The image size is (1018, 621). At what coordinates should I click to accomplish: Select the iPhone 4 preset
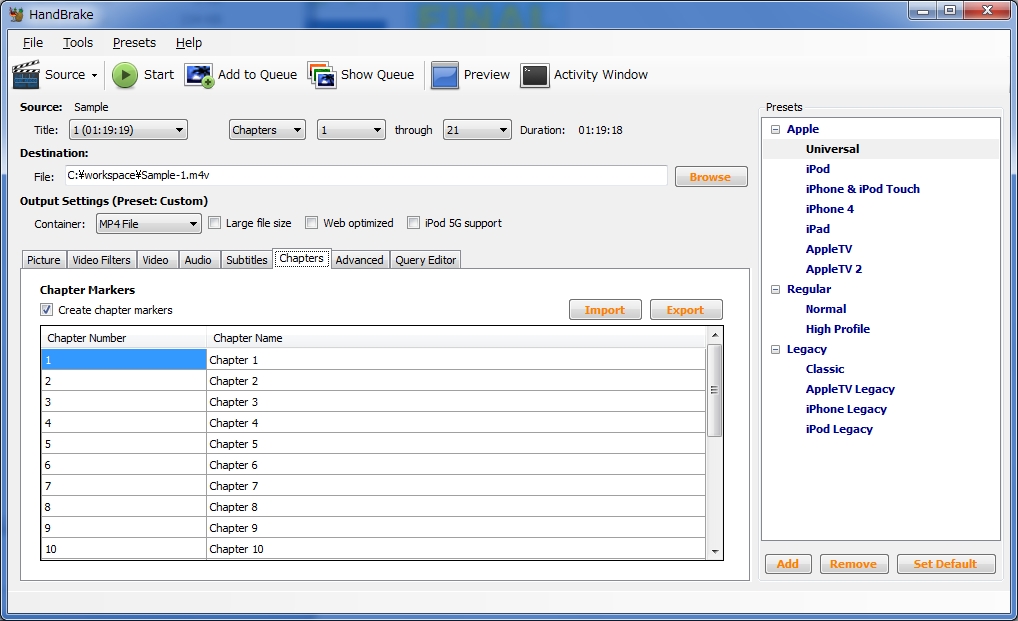(829, 209)
